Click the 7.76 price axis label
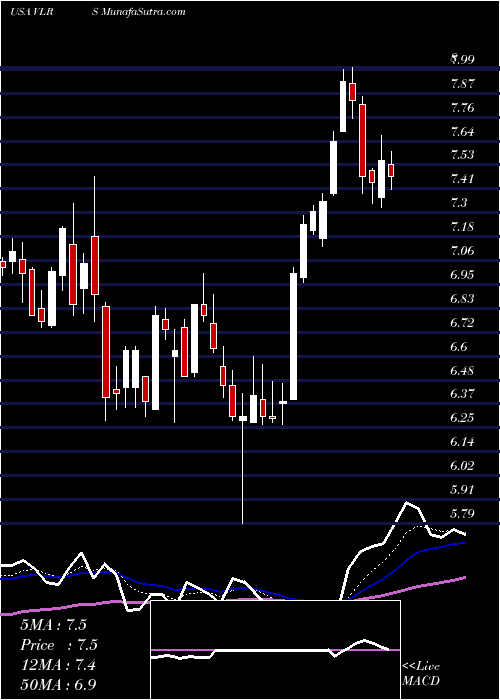The width and height of the screenshot is (500, 700). point(462,108)
